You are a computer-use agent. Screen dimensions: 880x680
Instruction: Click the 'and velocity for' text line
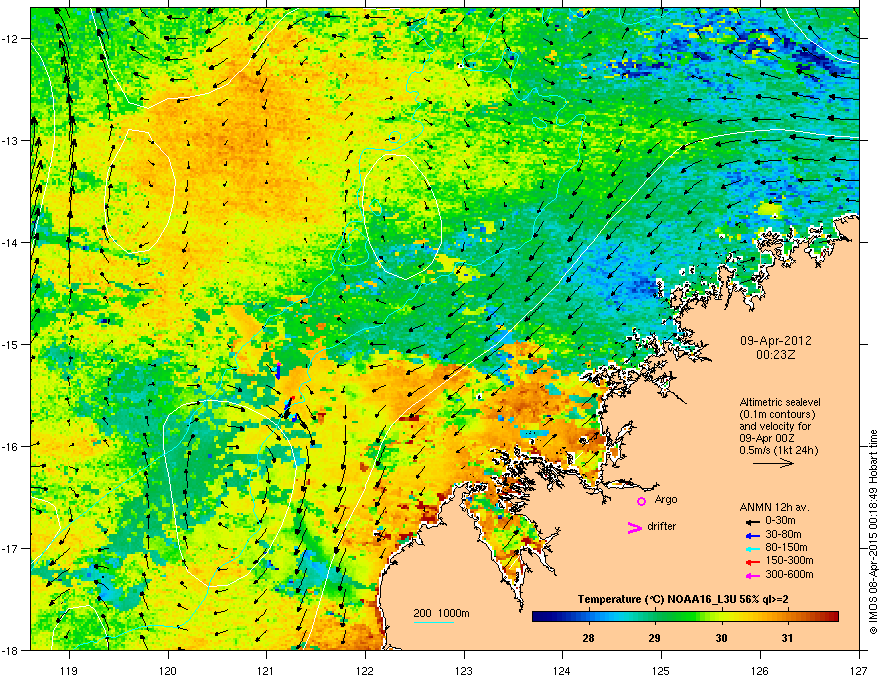point(775,426)
